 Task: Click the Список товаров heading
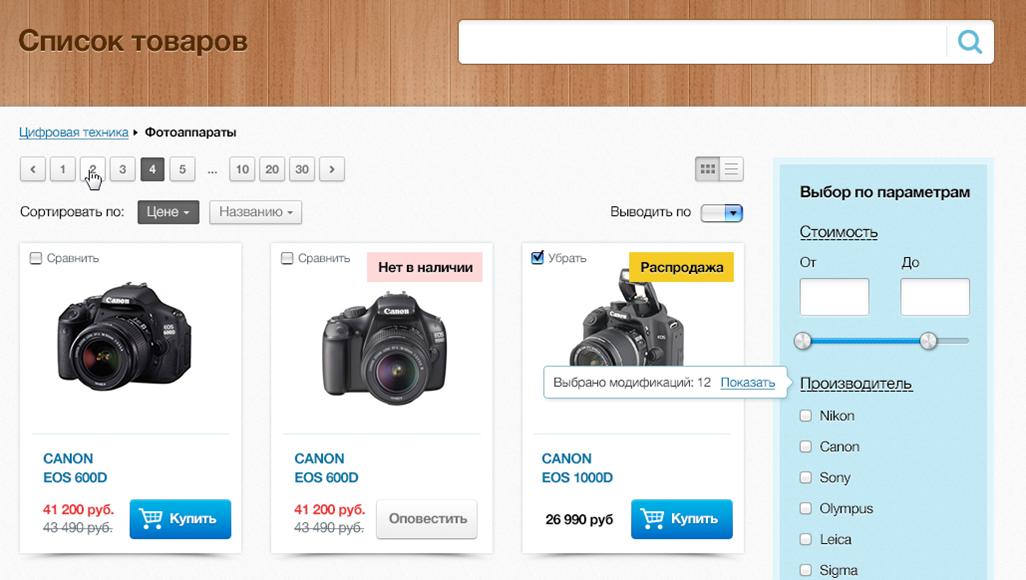[133, 41]
